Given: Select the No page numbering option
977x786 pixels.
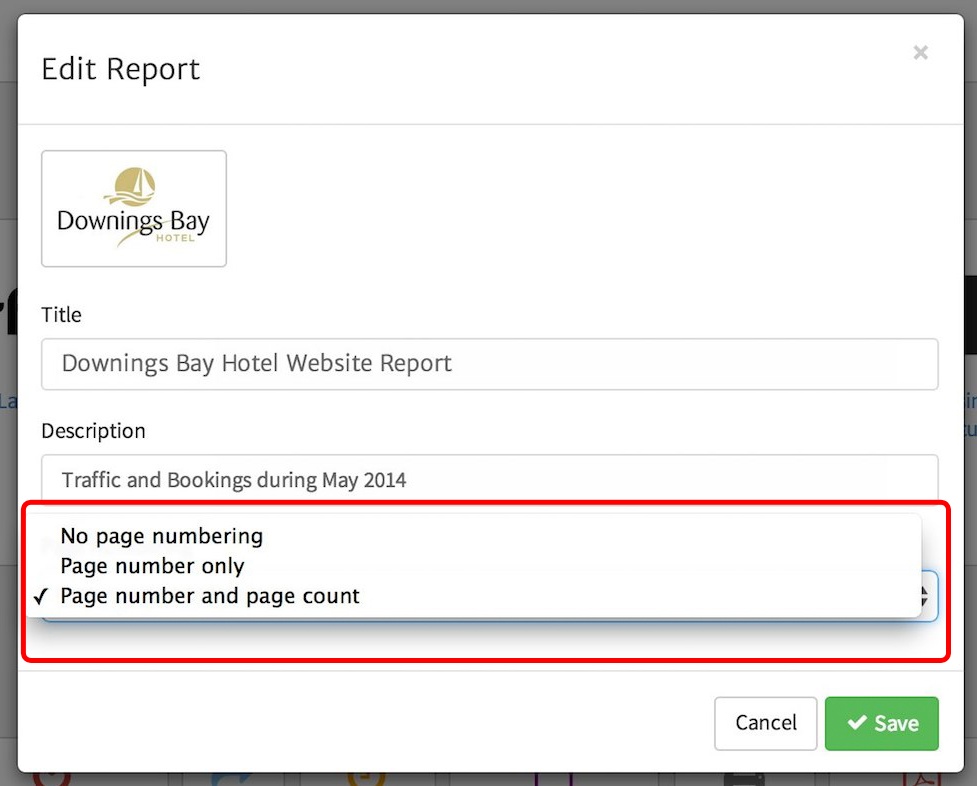Looking at the screenshot, I should tap(161, 536).
